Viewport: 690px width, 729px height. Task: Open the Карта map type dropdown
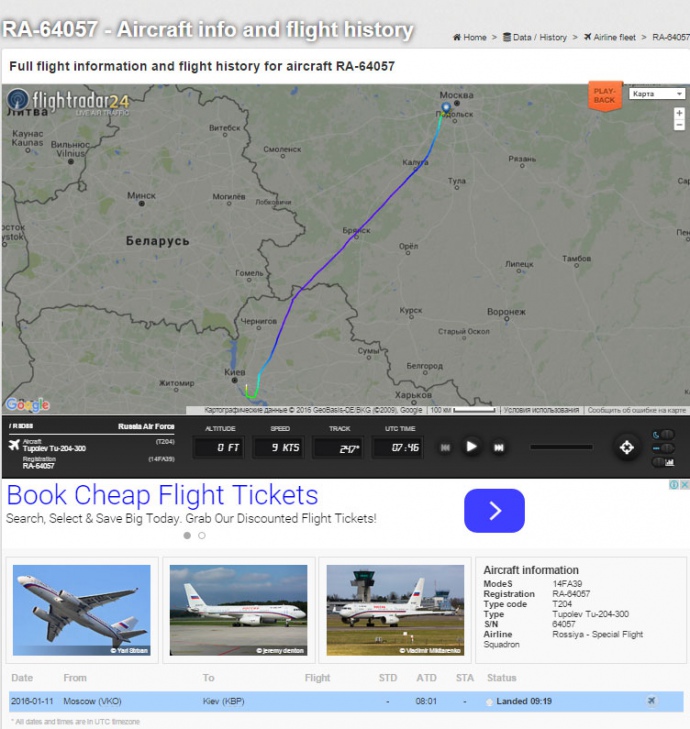(x=657, y=94)
